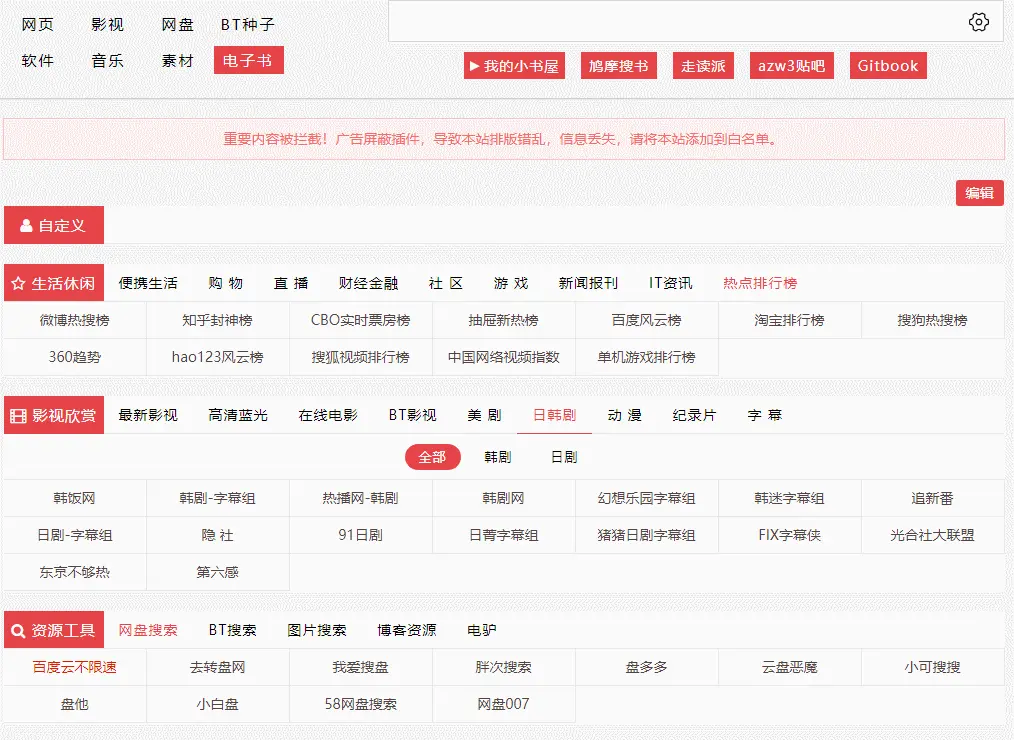The height and width of the screenshot is (740, 1014).
Task: Select the 电子书 category in top navigation
Action: pos(248,60)
